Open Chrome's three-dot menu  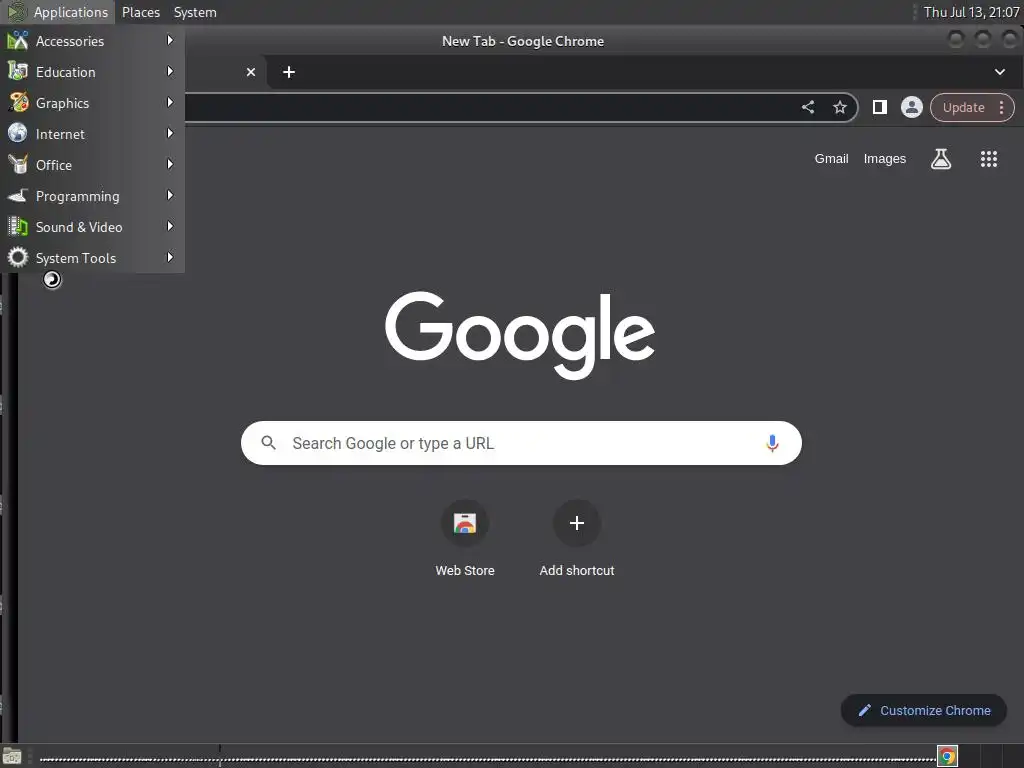[x=1001, y=108]
